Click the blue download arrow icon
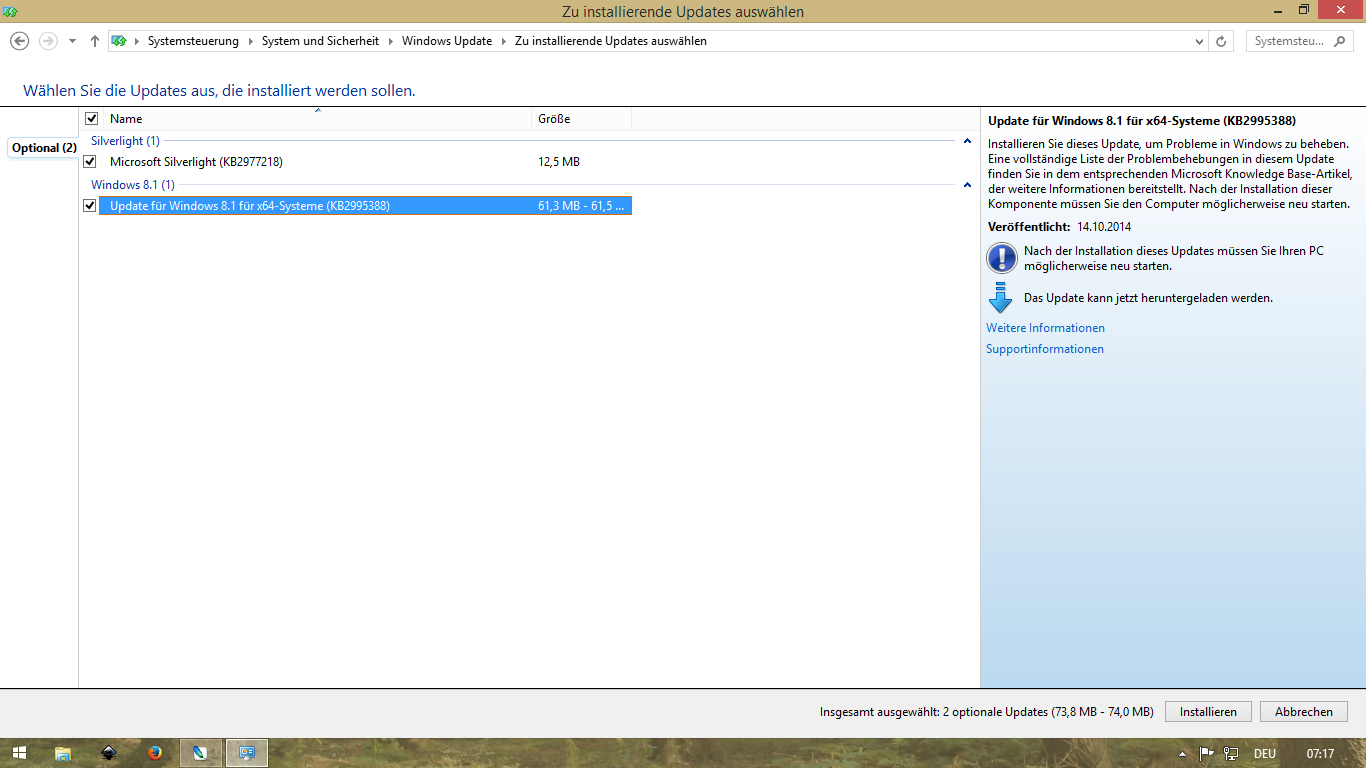 point(1001,298)
